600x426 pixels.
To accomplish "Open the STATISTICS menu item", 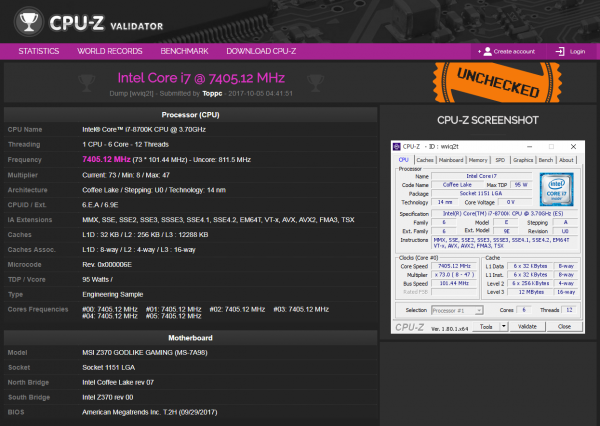I will pos(39,51).
